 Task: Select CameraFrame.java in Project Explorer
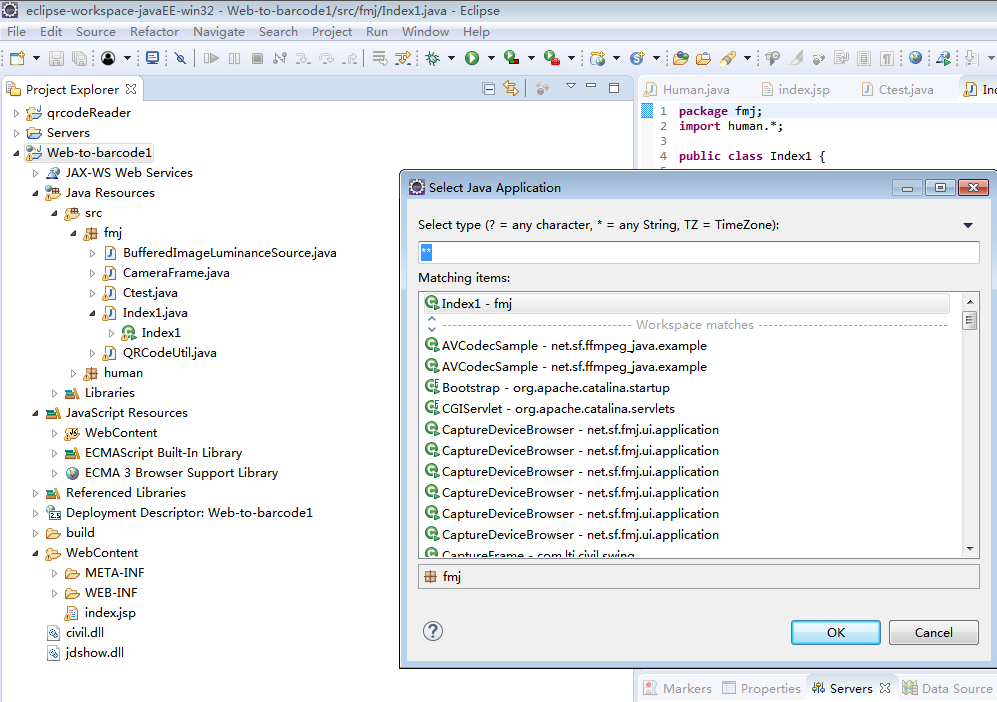click(x=175, y=273)
